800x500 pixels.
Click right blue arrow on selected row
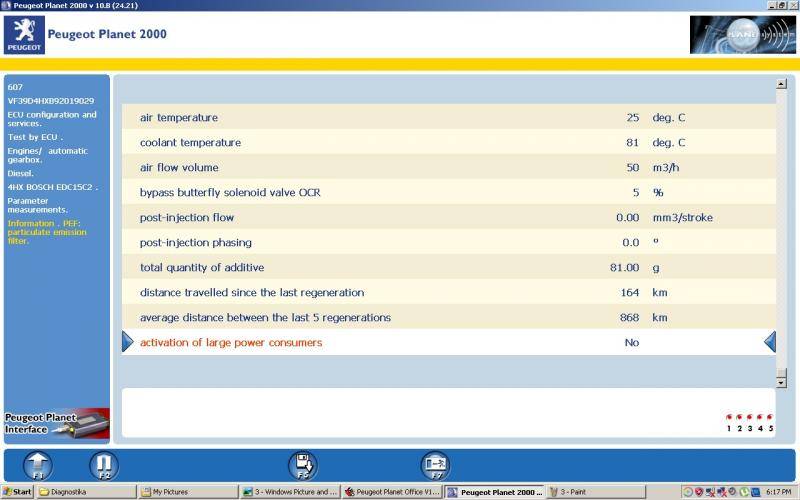(x=769, y=343)
